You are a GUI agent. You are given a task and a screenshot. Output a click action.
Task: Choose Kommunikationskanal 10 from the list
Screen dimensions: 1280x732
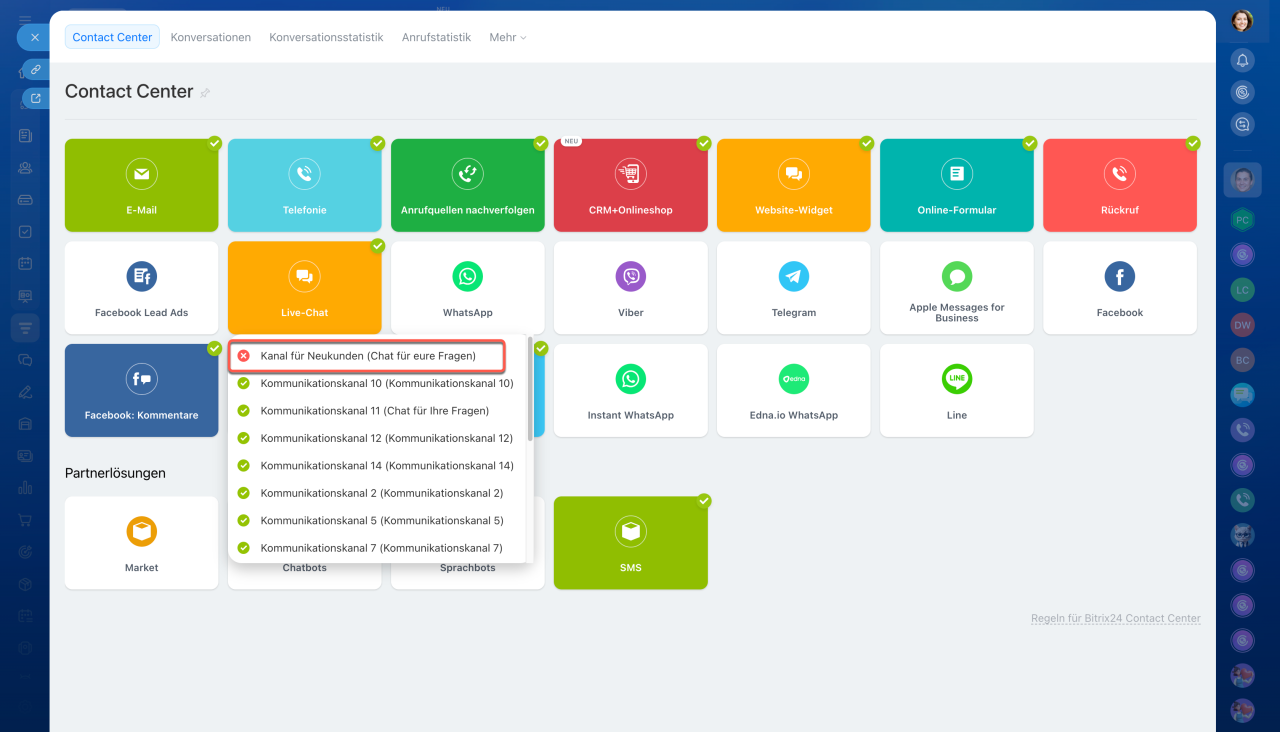(x=386, y=384)
